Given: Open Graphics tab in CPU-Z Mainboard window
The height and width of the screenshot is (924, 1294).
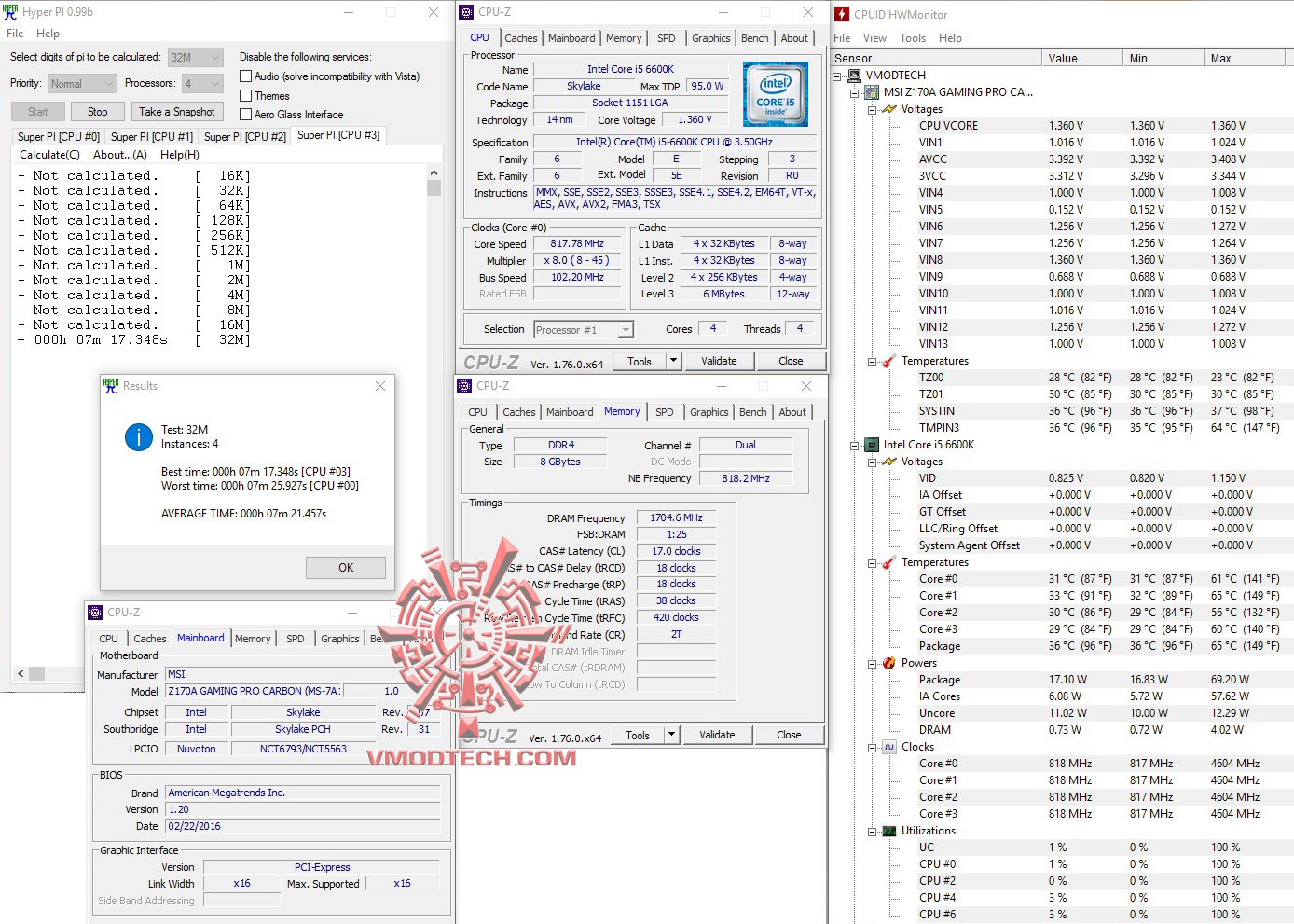Looking at the screenshot, I should point(340,639).
